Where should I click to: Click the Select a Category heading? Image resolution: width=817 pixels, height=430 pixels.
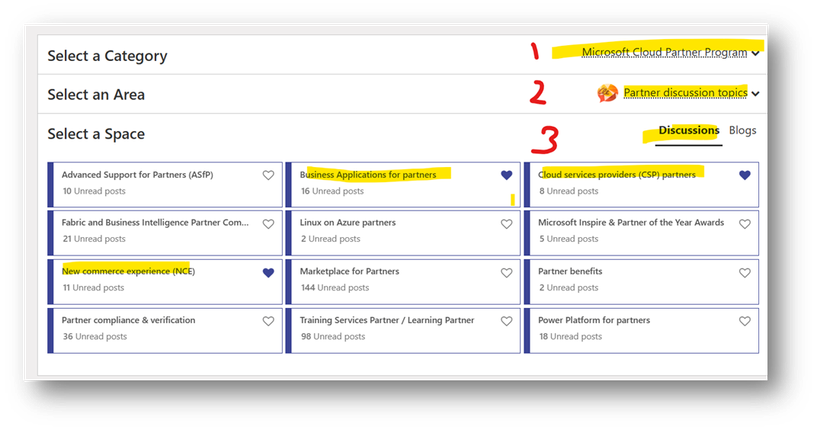click(x=107, y=56)
